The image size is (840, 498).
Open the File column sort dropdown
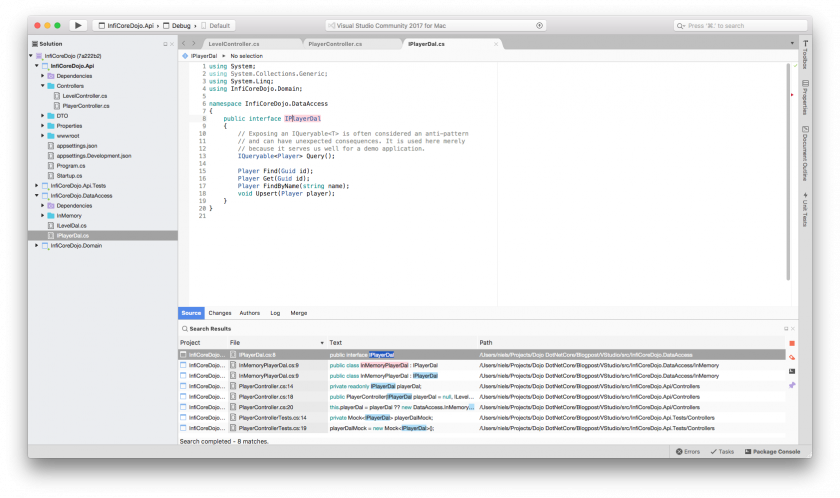pos(322,343)
